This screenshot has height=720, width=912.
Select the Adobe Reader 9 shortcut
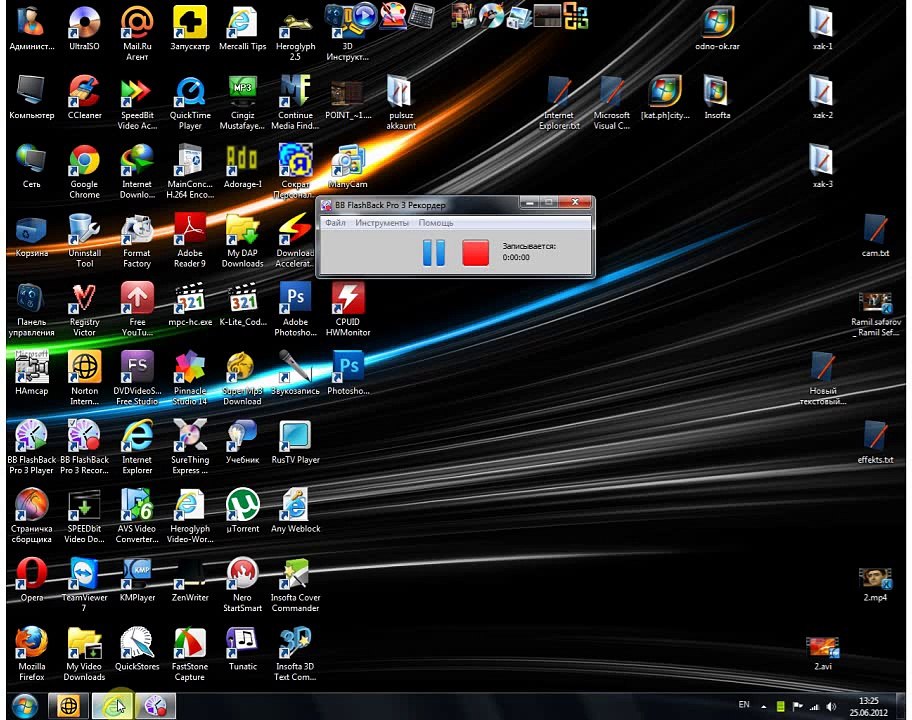pyautogui.click(x=190, y=241)
